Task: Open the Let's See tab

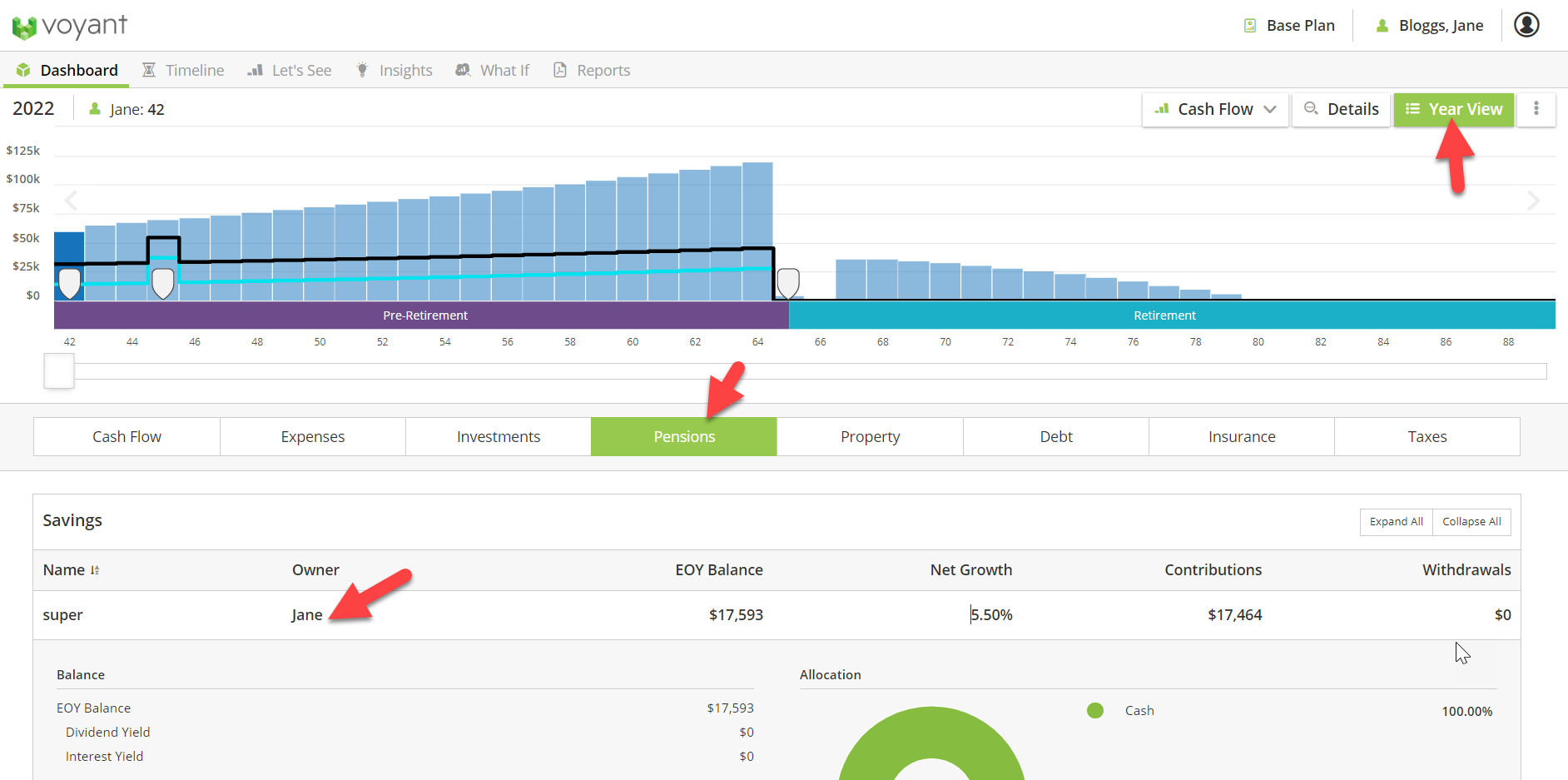Action: pyautogui.click(x=290, y=70)
